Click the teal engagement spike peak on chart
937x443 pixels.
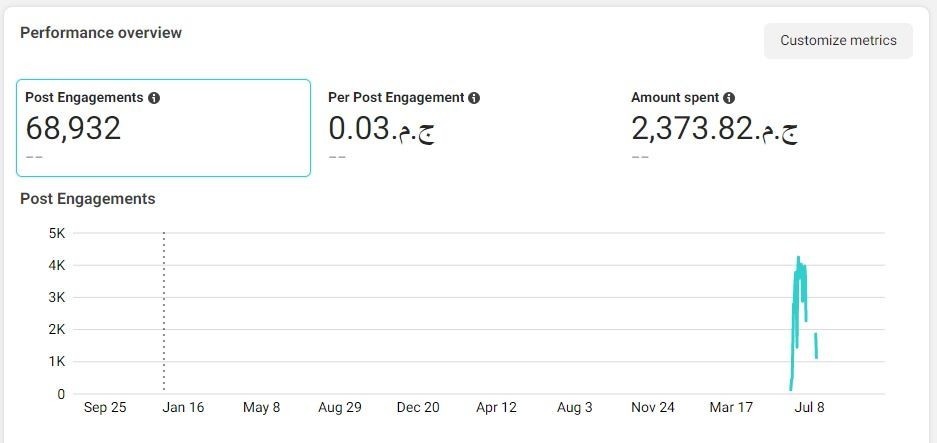(798, 259)
